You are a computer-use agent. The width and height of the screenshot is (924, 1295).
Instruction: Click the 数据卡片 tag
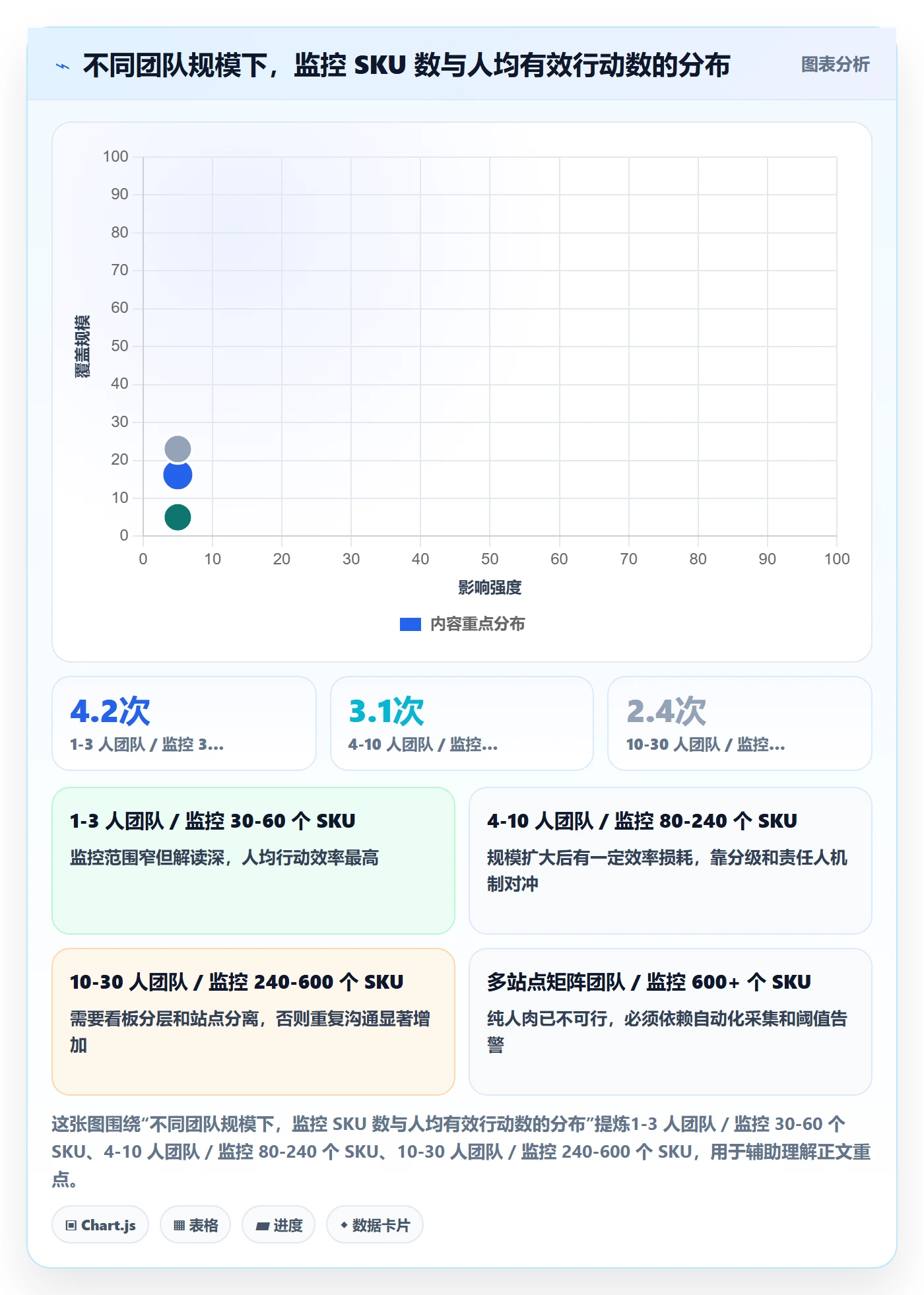375,1225
